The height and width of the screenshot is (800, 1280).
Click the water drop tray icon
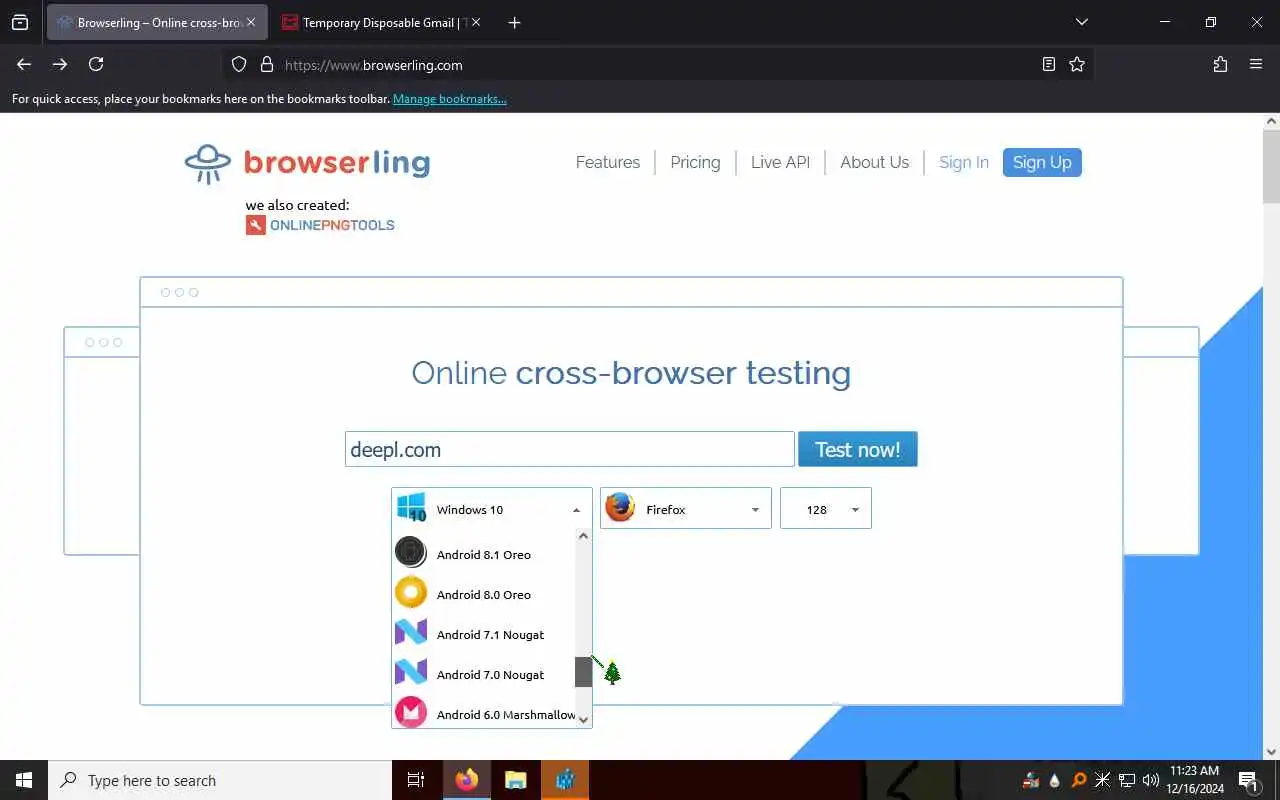pyautogui.click(x=1054, y=780)
